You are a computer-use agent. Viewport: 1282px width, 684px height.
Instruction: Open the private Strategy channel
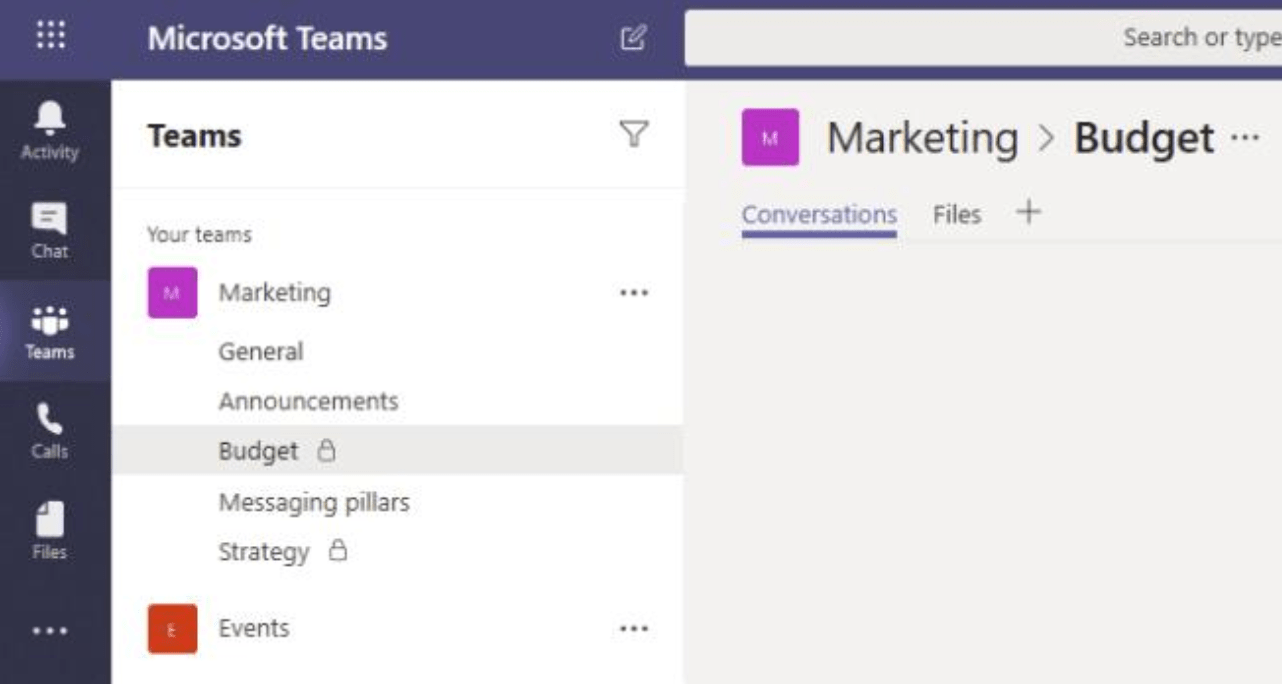click(x=264, y=552)
